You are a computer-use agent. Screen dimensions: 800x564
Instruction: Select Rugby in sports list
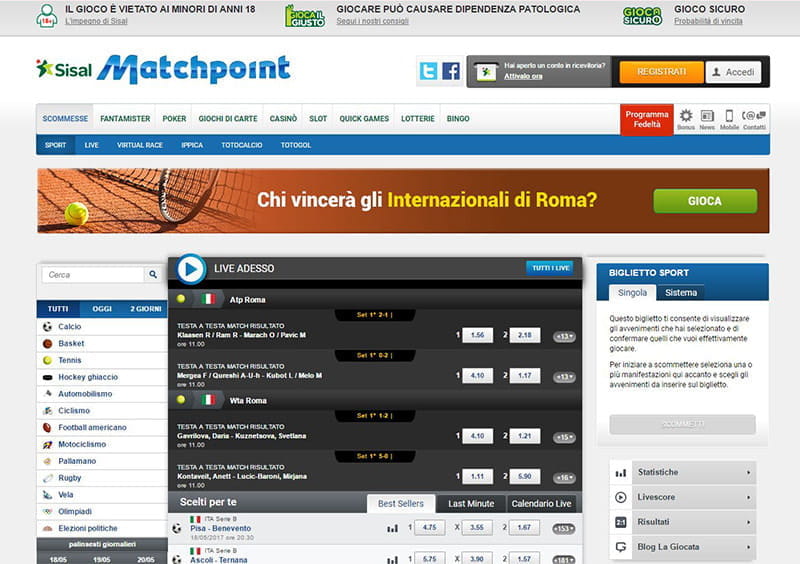102,478
